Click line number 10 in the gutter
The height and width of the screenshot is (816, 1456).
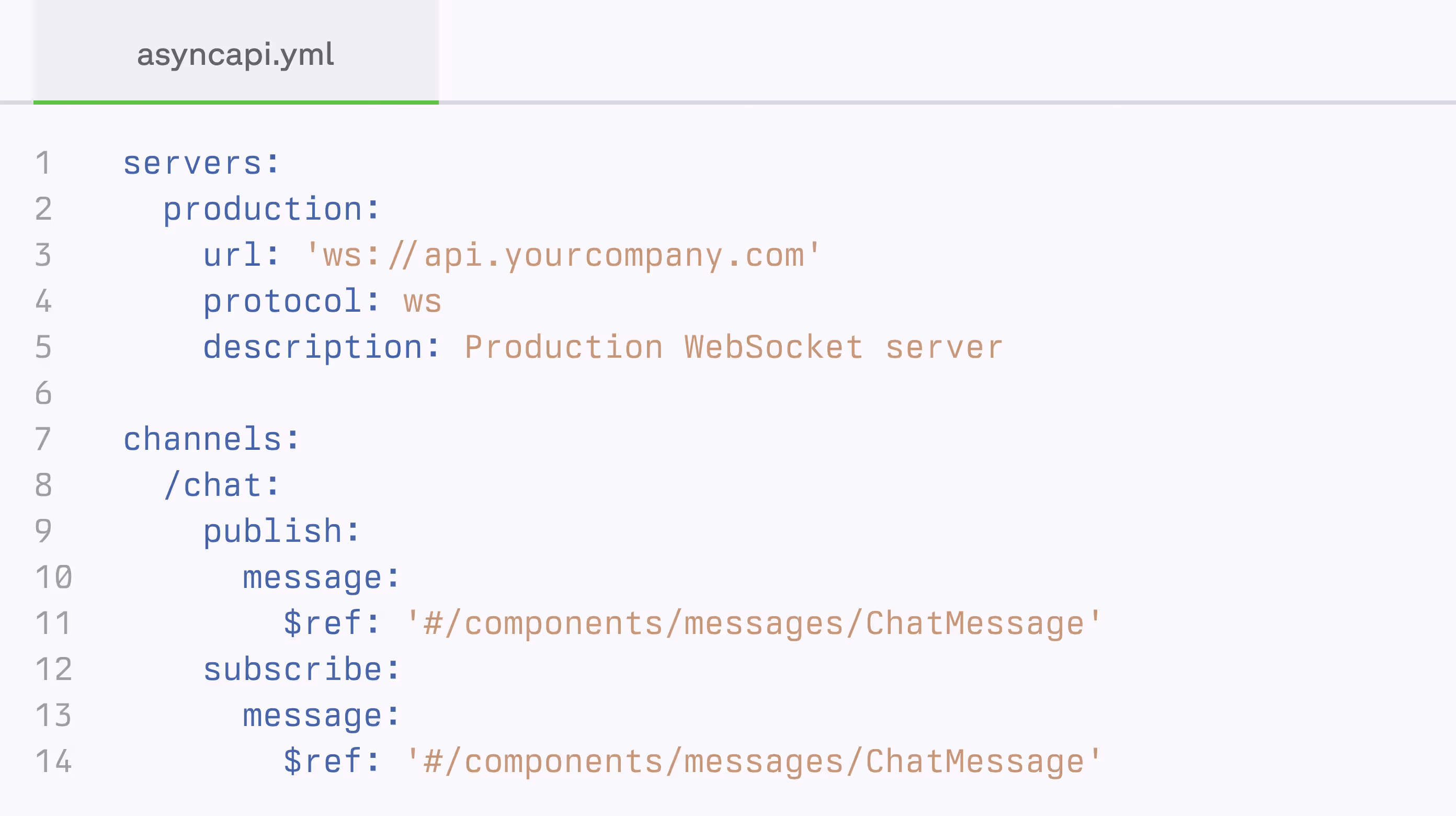coord(54,577)
